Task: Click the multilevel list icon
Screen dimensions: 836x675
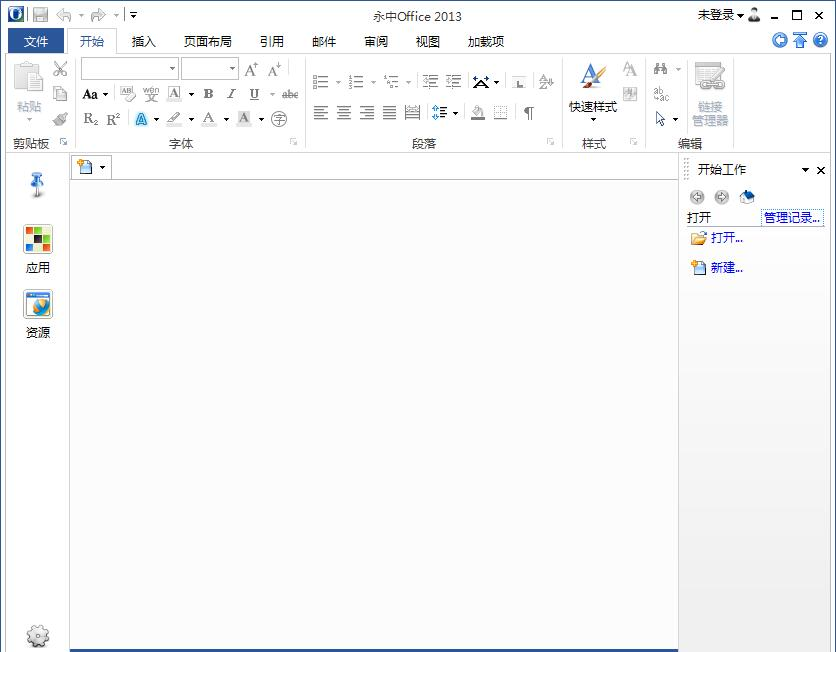Action: click(x=391, y=82)
